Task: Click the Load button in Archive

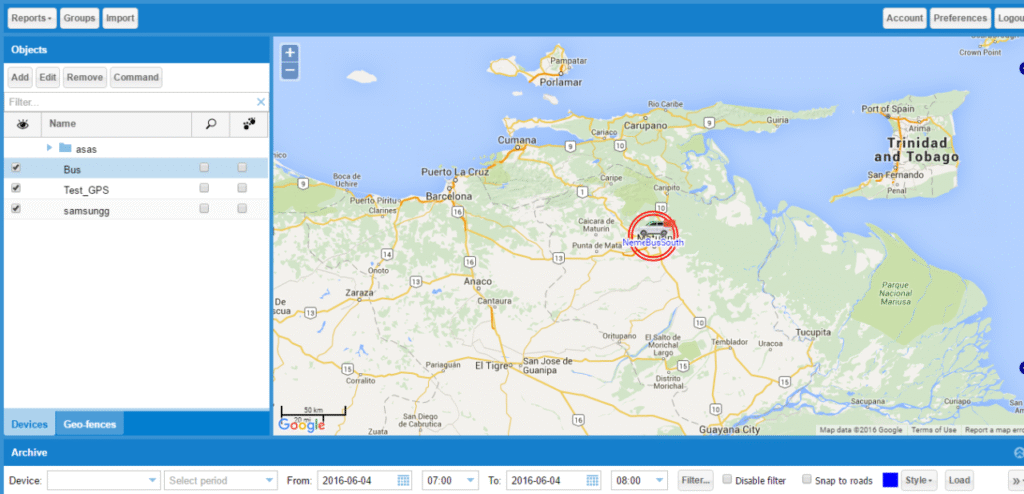Action: click(959, 480)
